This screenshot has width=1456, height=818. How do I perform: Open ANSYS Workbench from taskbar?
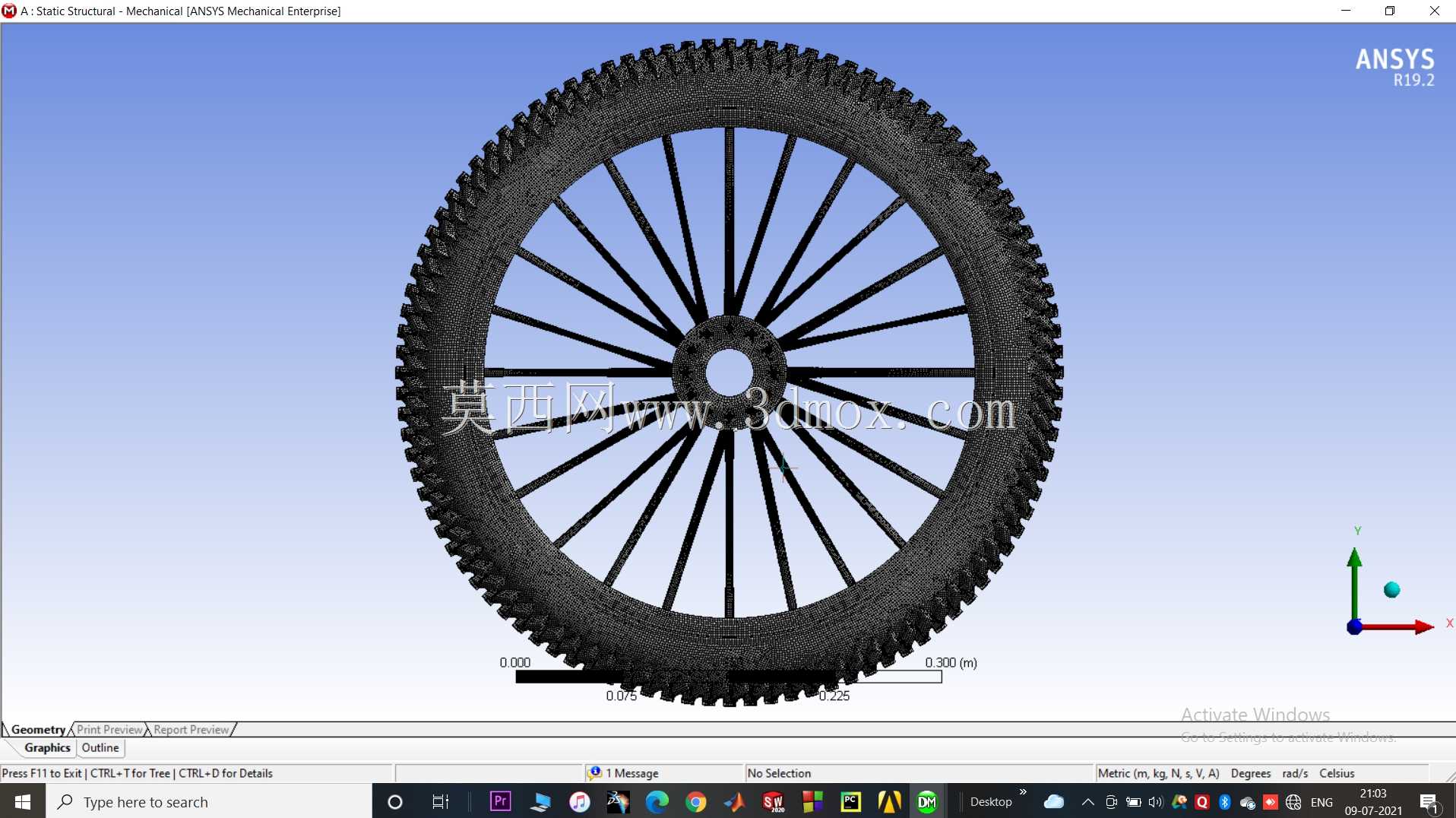pos(890,801)
